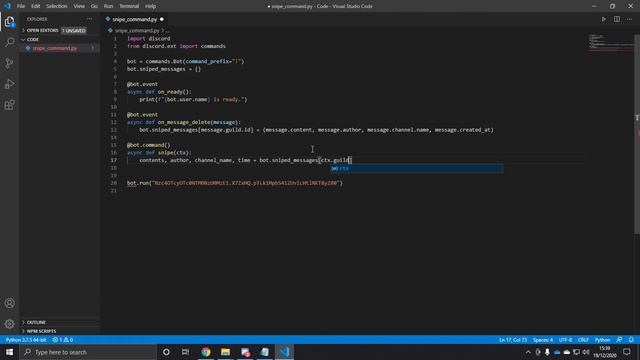The height and width of the screenshot is (360, 640).
Task: Change file encoding UTF-8
Action: pos(565,340)
